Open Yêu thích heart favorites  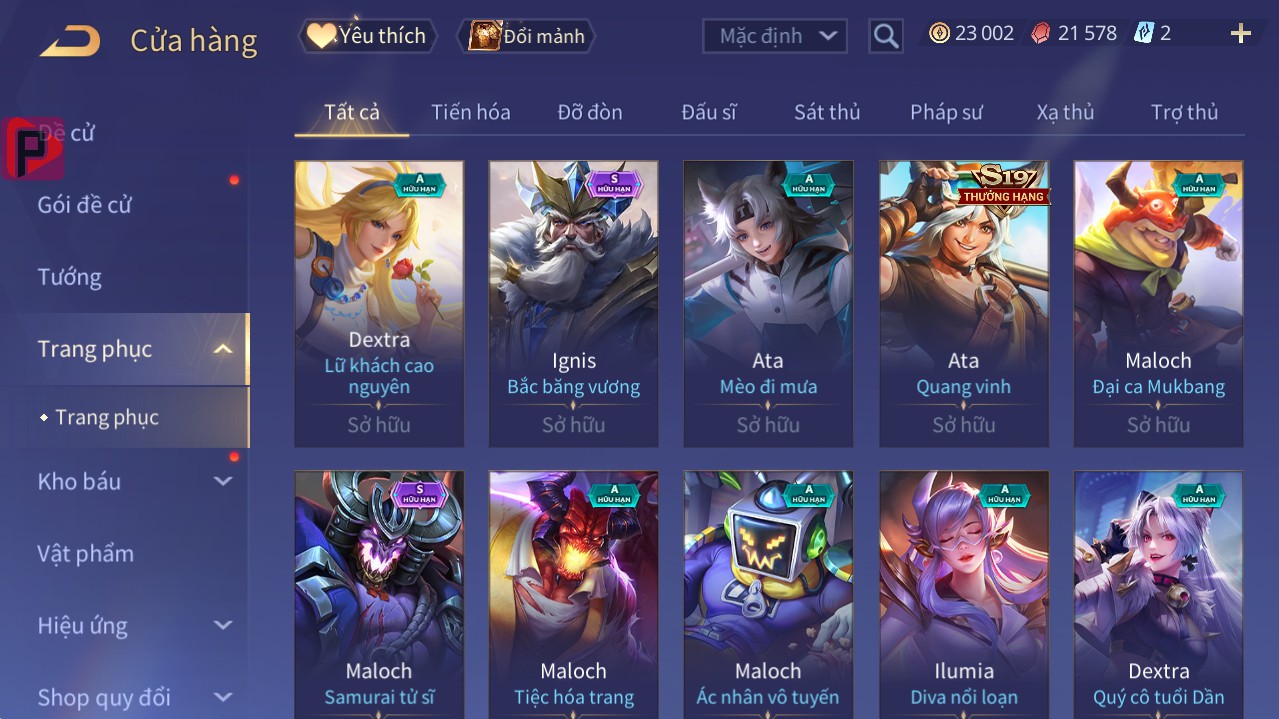(x=367, y=36)
